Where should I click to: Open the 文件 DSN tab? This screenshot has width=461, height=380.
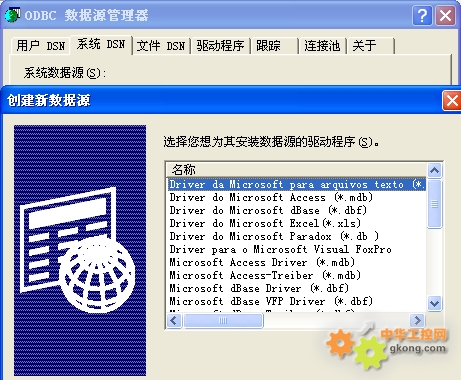161,46
